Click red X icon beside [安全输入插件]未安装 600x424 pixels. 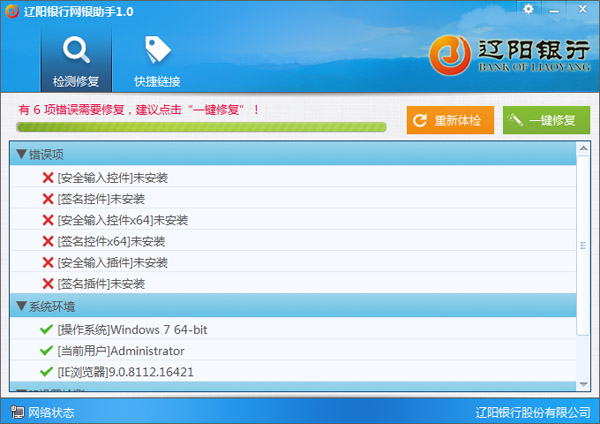coord(48,263)
